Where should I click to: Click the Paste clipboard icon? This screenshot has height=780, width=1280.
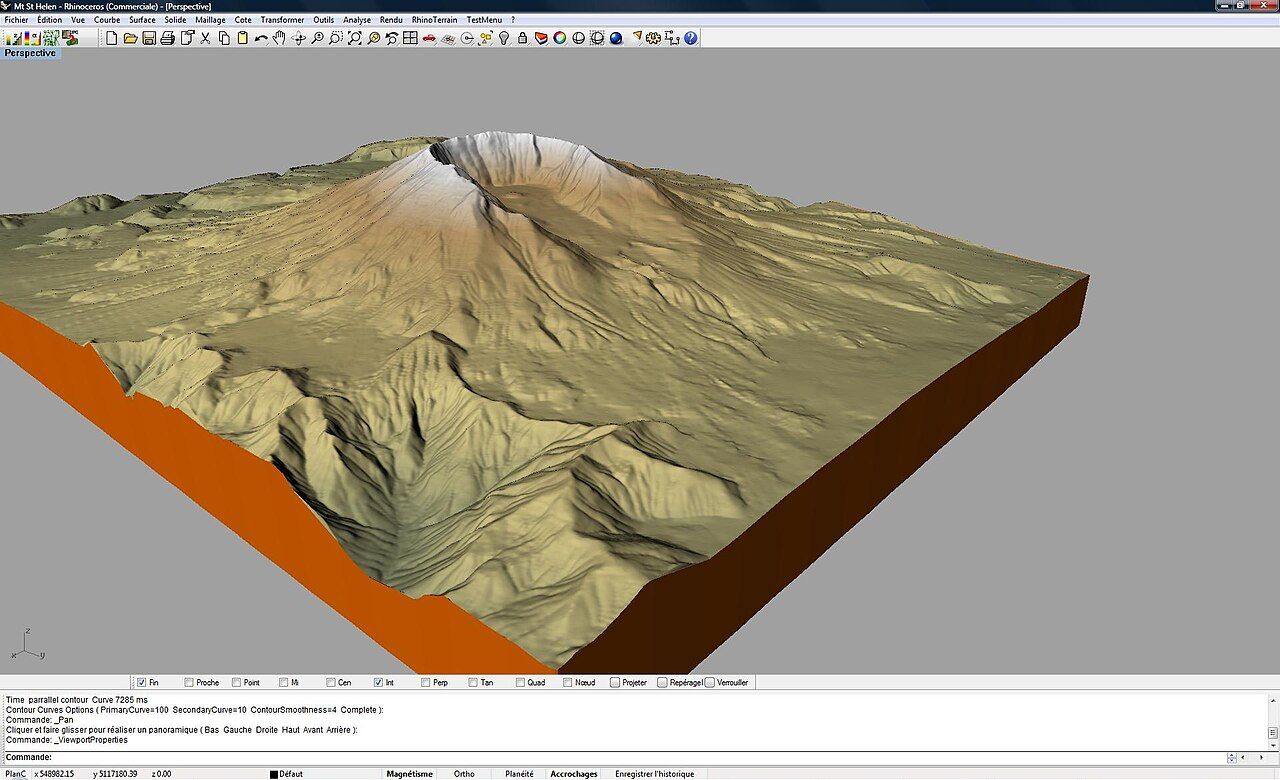pyautogui.click(x=243, y=38)
